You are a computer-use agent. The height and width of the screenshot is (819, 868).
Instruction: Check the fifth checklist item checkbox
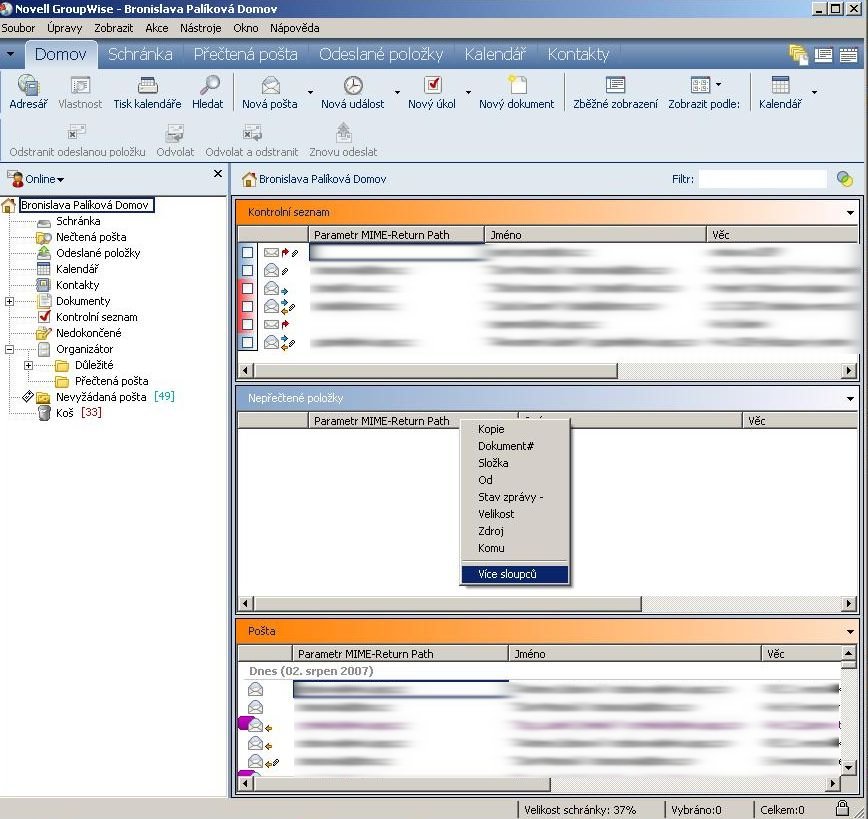coord(247,324)
